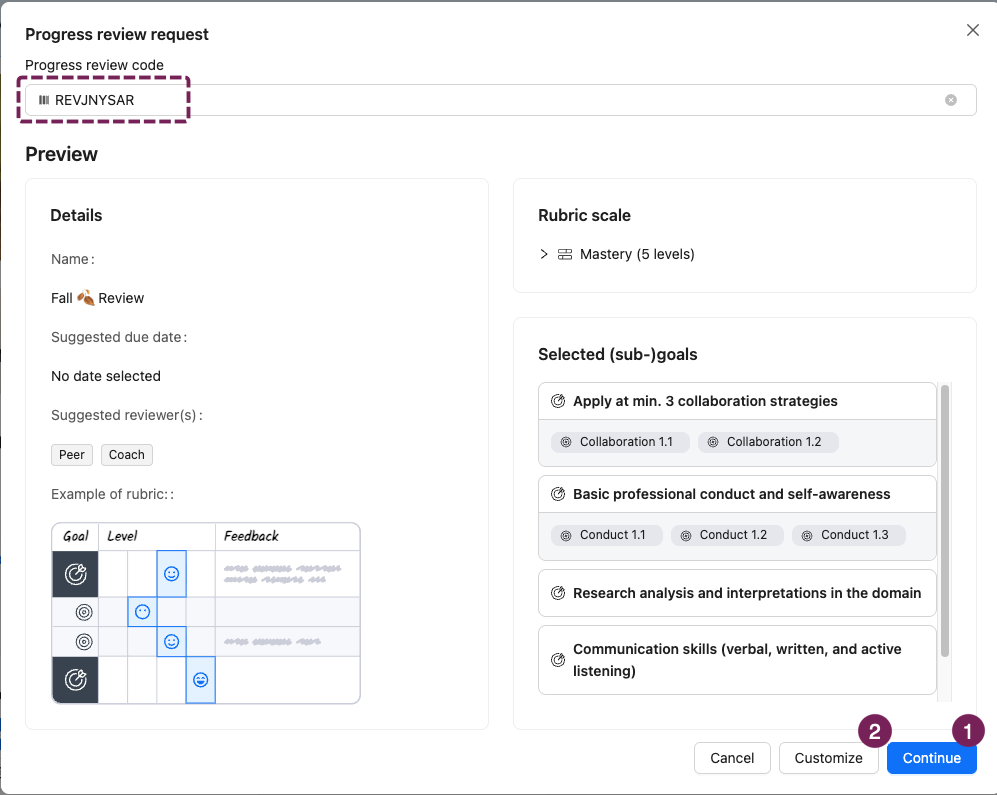Viewport: 997px width, 795px height.
Task: Click goal icon beside Basic professional conduct
Action: point(558,494)
